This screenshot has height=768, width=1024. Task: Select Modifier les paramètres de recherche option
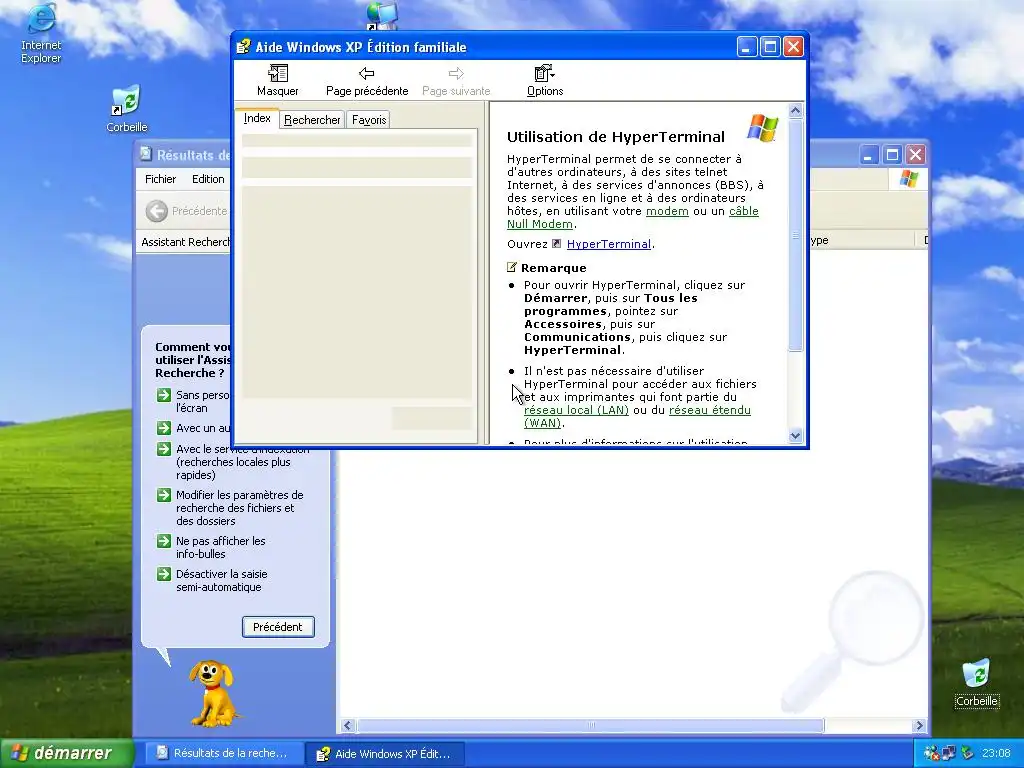coord(240,508)
